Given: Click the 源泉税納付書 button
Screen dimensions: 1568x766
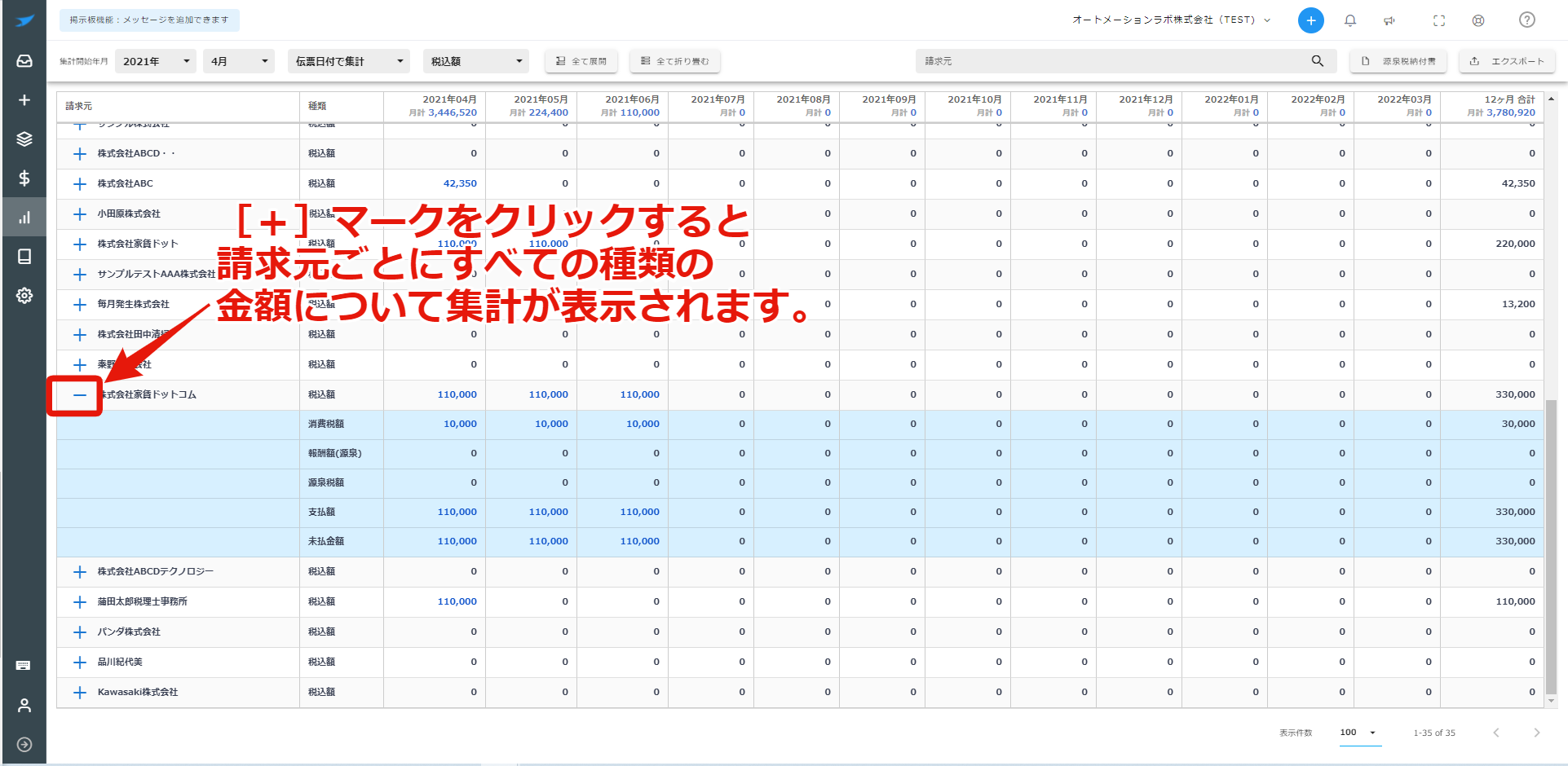Looking at the screenshot, I should (1398, 61).
